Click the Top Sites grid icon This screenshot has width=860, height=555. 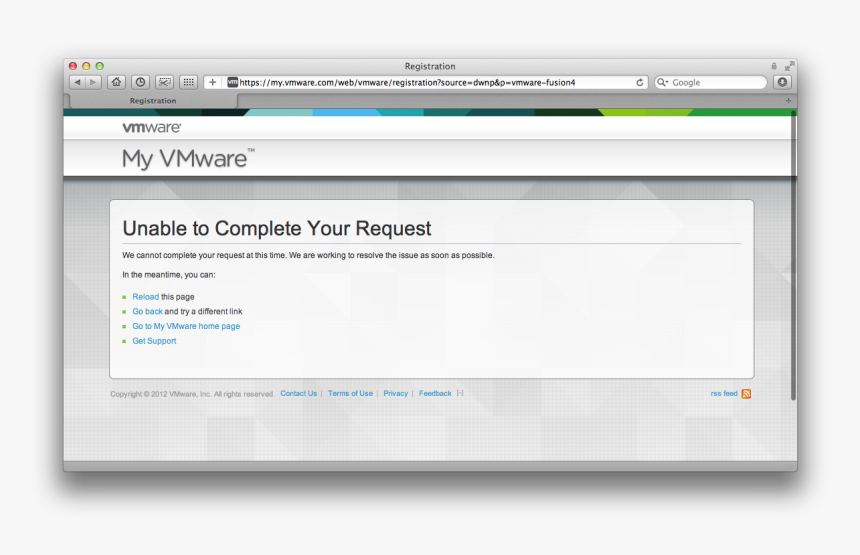click(188, 82)
